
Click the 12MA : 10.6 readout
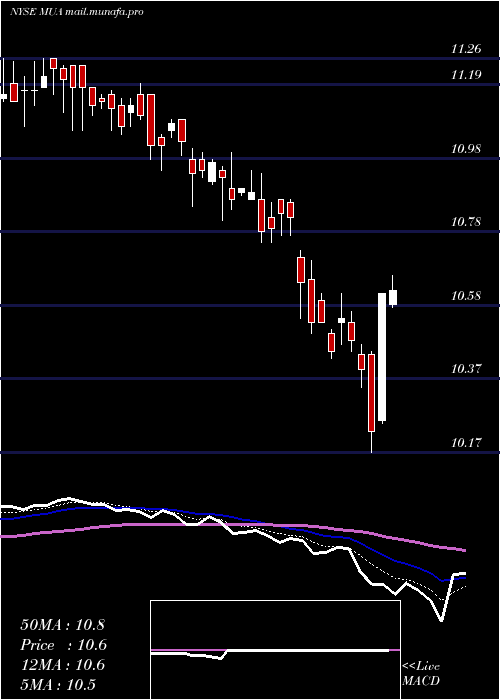(62, 665)
